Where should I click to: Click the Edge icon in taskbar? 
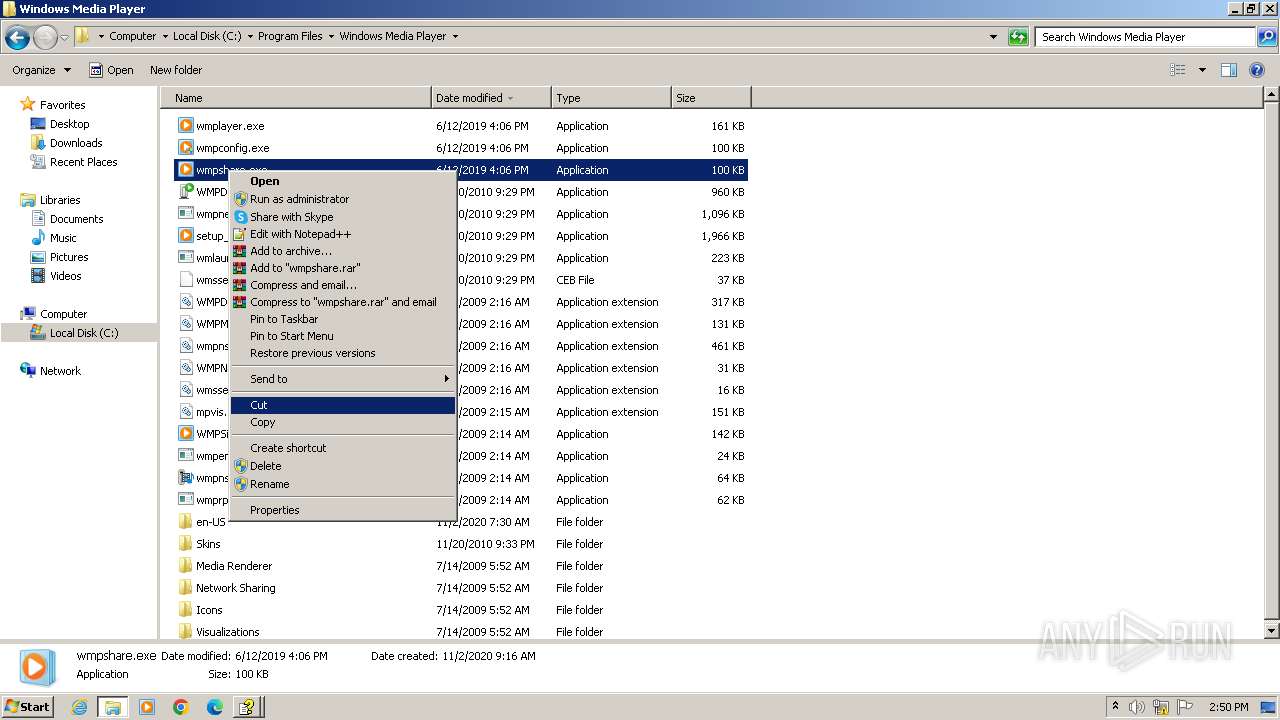[214, 707]
